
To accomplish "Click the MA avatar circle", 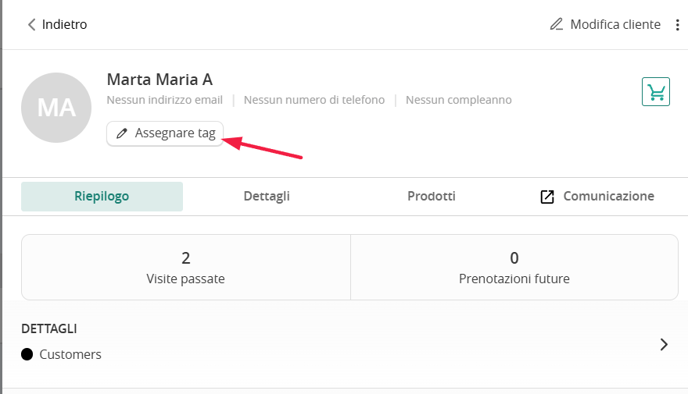I will point(56,107).
